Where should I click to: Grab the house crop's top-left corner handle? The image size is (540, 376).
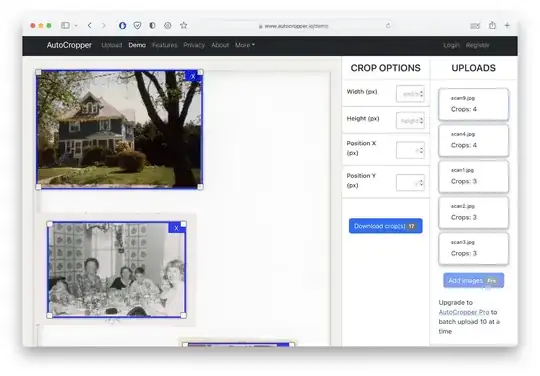pyautogui.click(x=38, y=72)
